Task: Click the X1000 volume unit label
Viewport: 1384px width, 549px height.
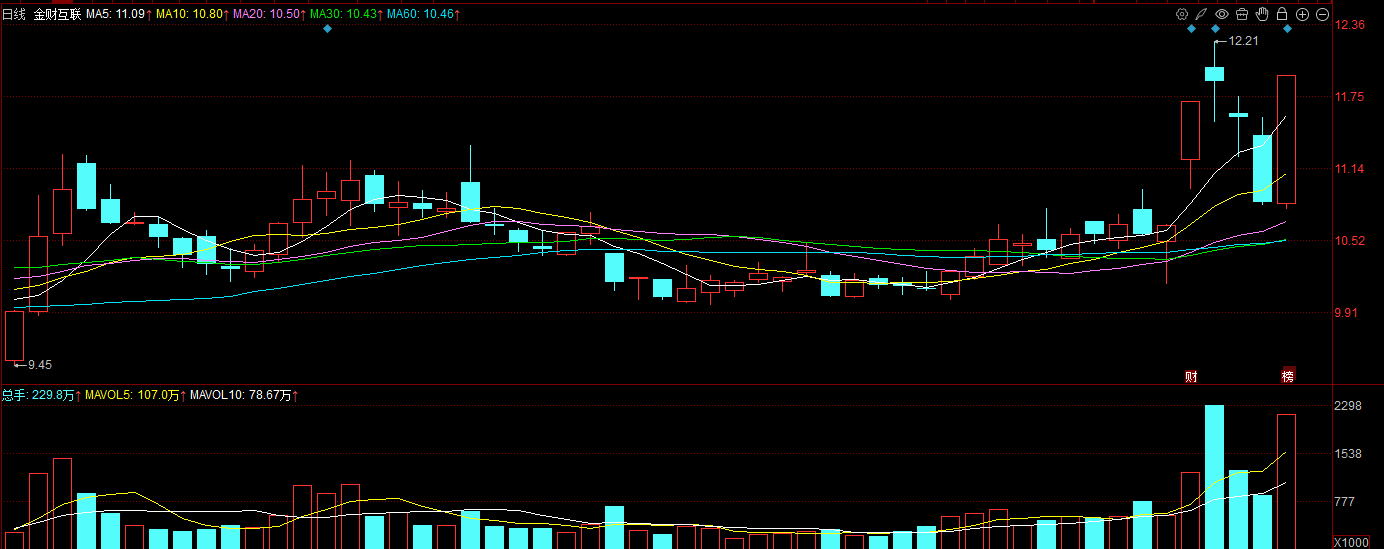Action: (1352, 542)
